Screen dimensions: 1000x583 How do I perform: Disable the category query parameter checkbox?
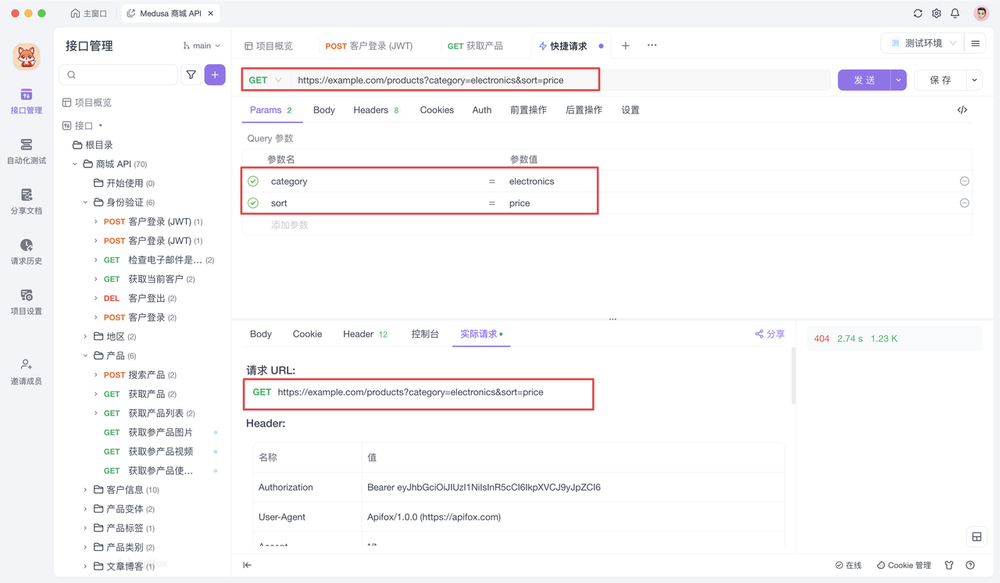[x=253, y=181]
